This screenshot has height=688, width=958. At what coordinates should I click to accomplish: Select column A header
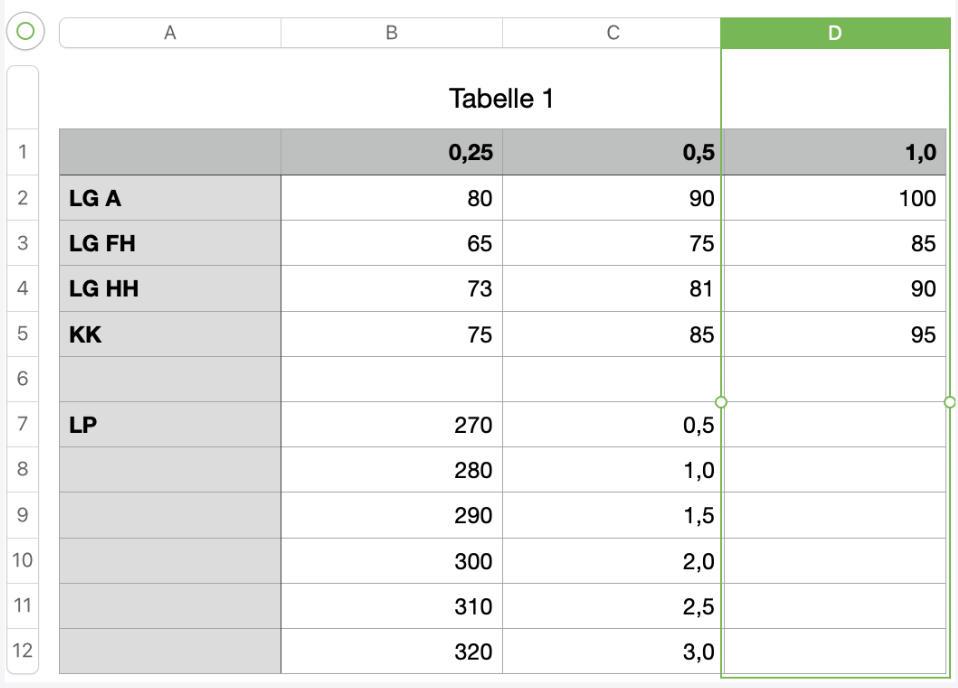click(x=170, y=33)
